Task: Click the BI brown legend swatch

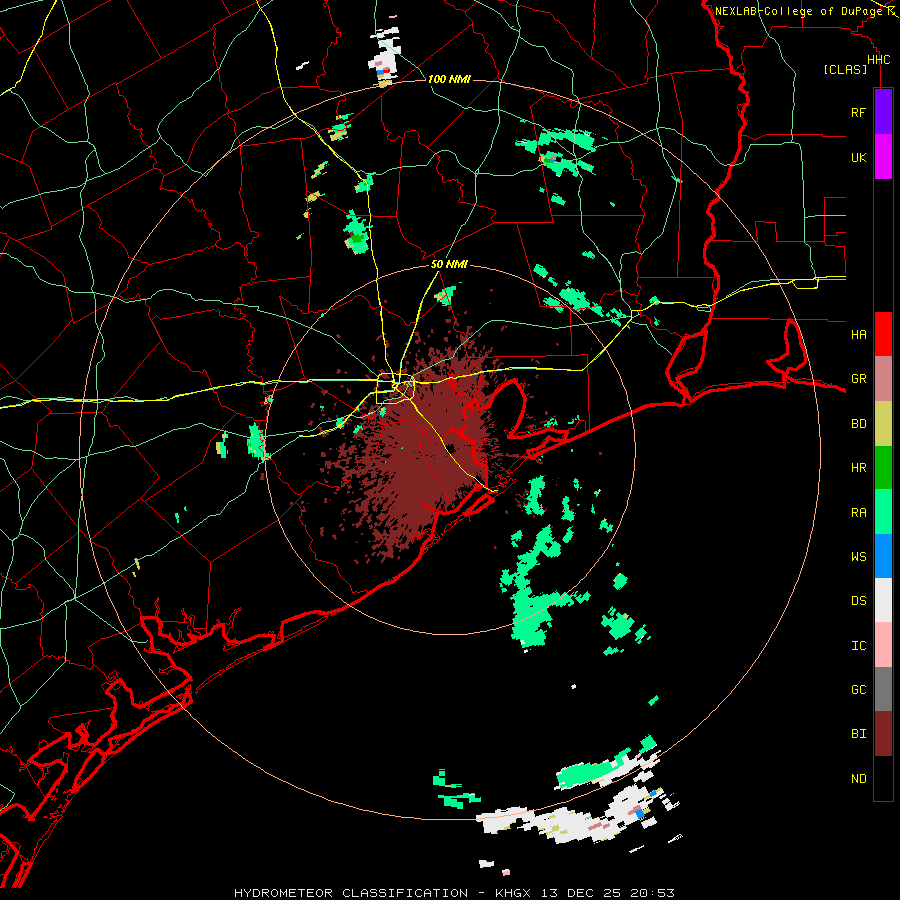Action: 883,734
